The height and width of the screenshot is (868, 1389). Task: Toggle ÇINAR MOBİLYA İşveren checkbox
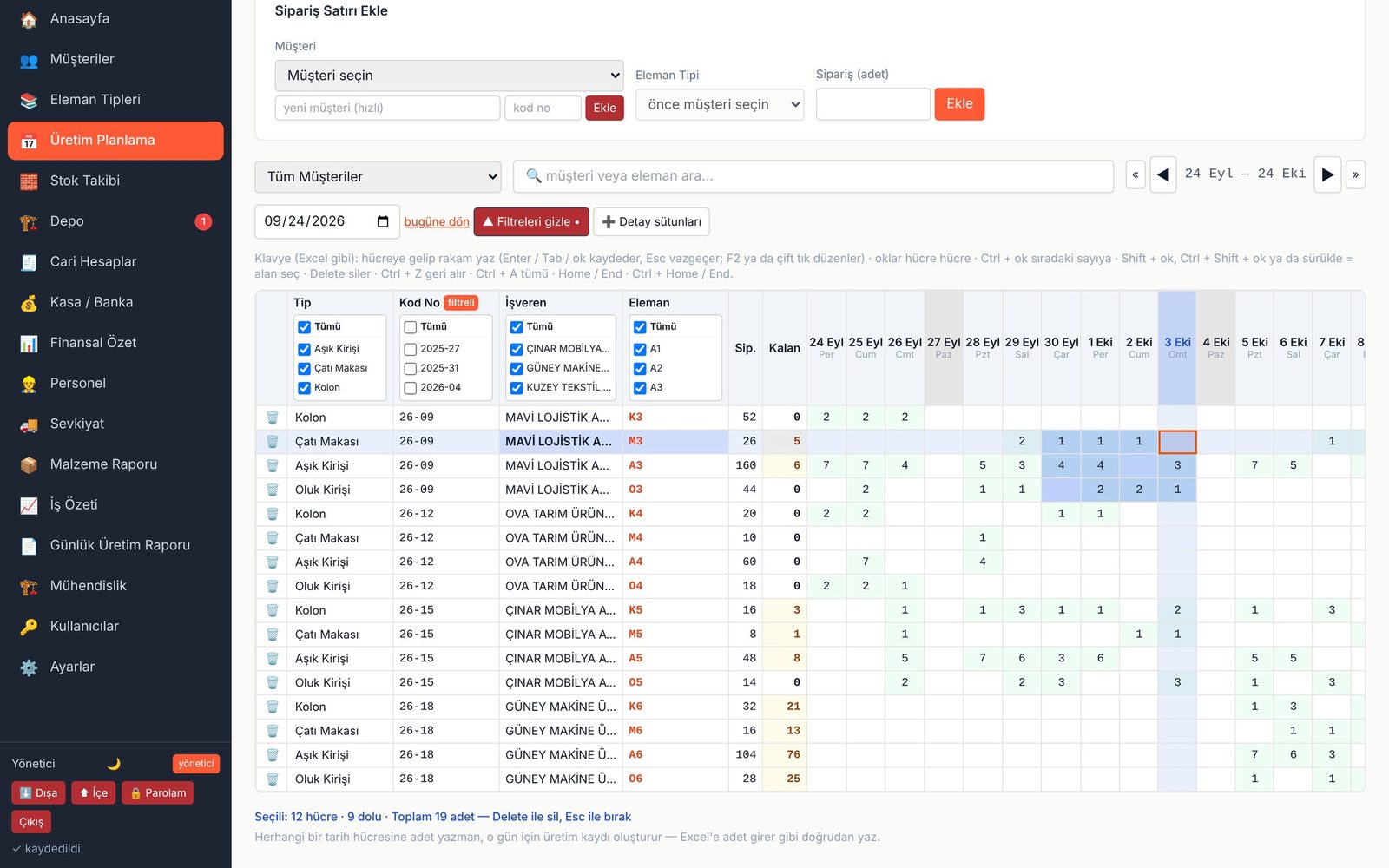tap(517, 349)
